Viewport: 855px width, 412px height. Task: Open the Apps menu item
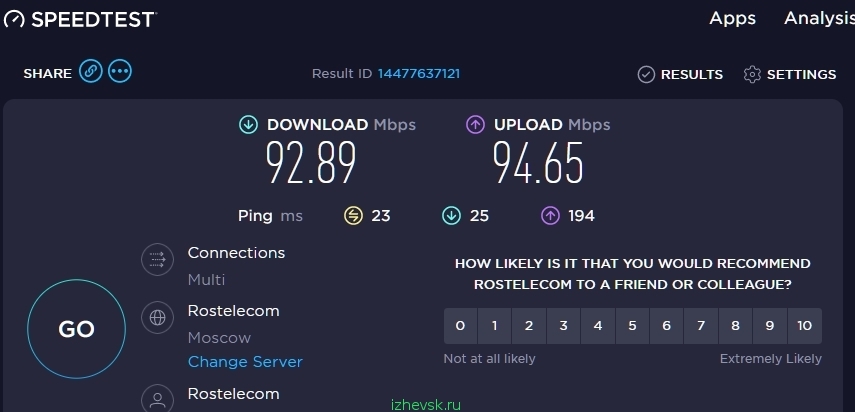pos(732,19)
